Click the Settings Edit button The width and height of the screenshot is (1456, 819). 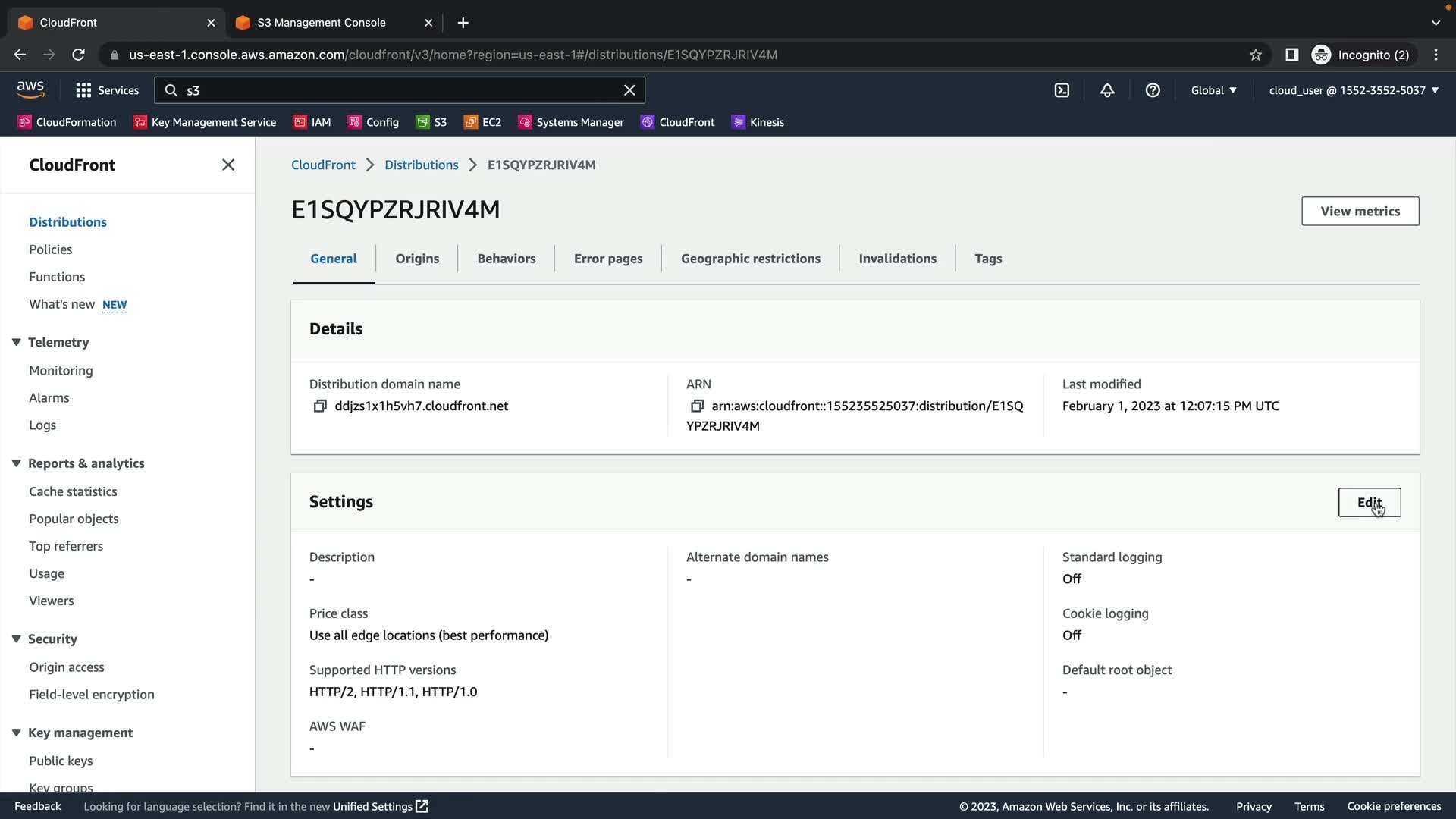click(1369, 502)
